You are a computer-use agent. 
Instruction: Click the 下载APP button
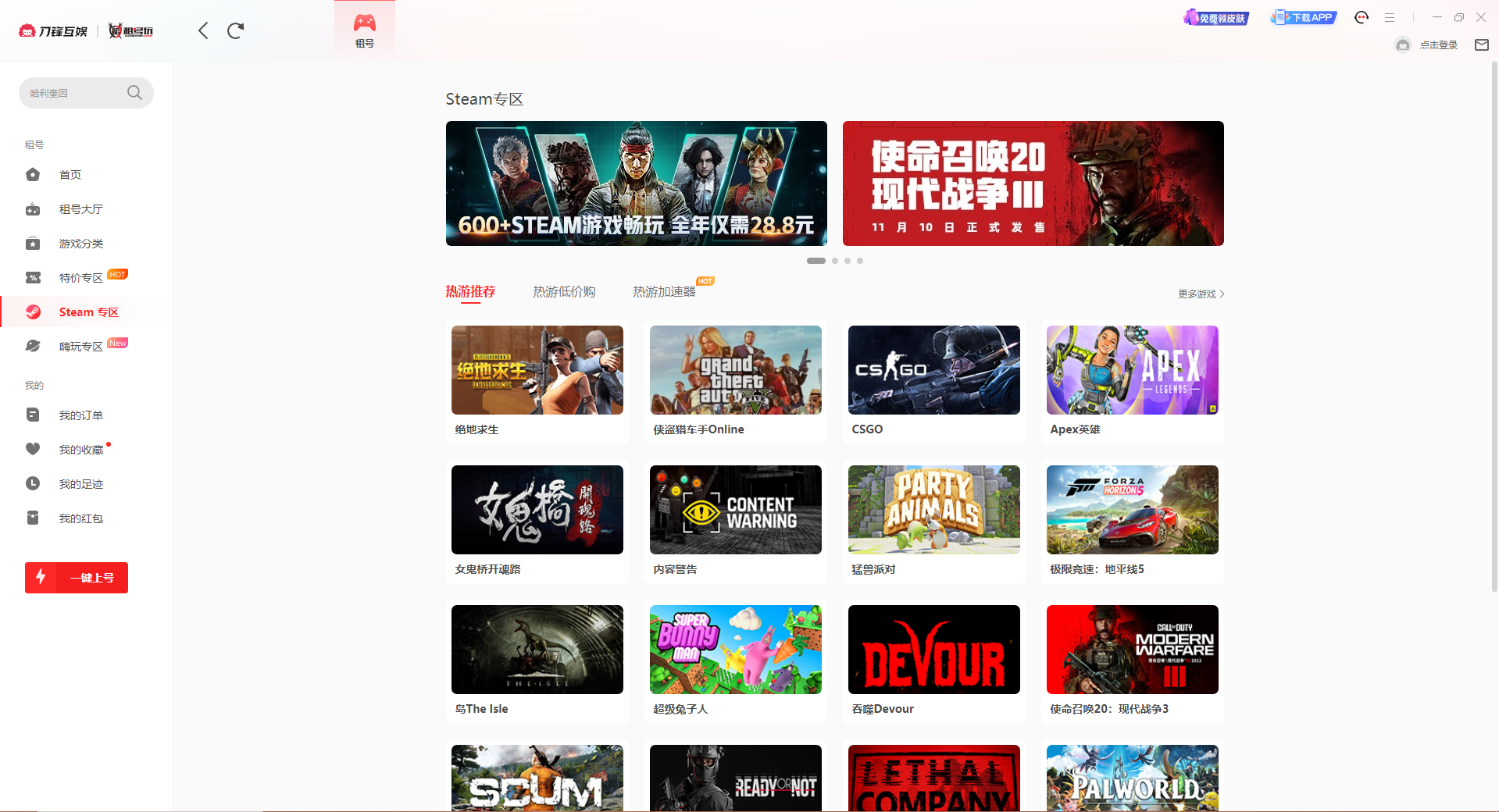coord(1304,17)
